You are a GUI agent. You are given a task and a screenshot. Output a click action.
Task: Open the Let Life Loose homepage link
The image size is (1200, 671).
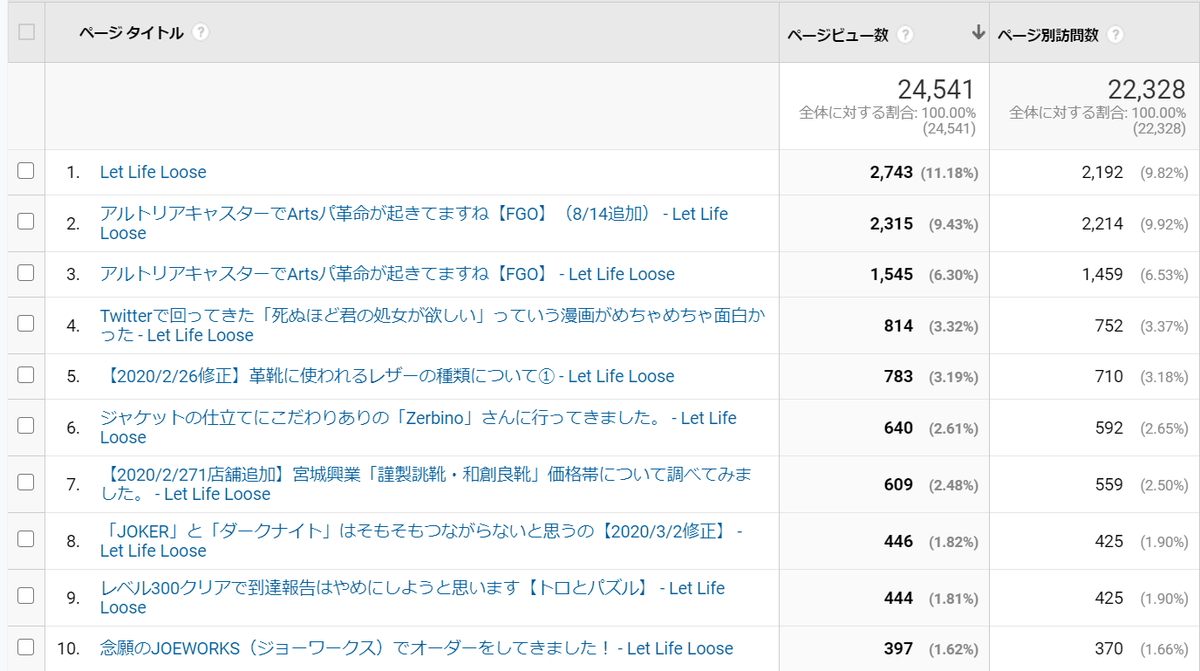(x=152, y=172)
